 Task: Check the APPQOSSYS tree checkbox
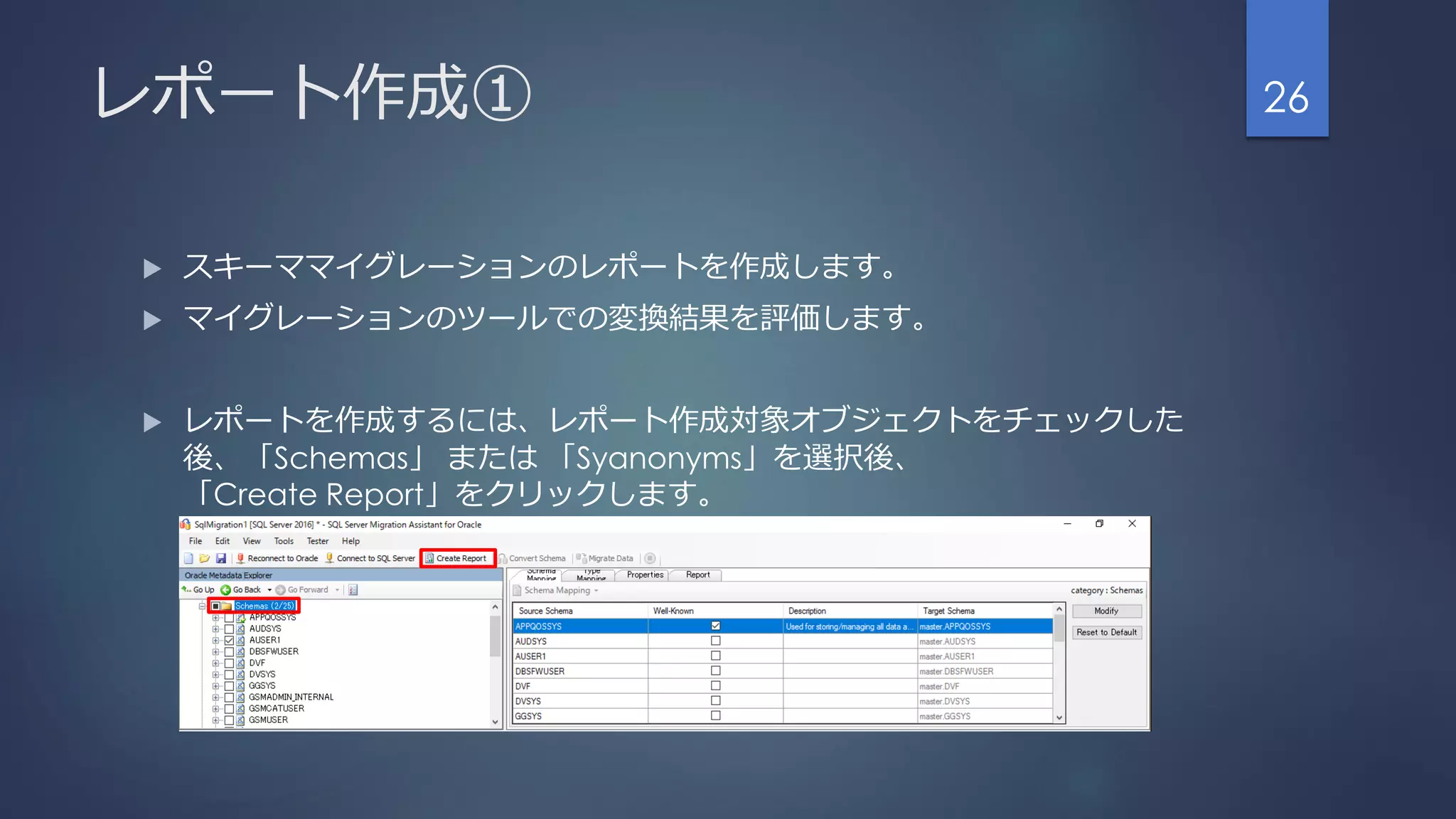(229, 617)
